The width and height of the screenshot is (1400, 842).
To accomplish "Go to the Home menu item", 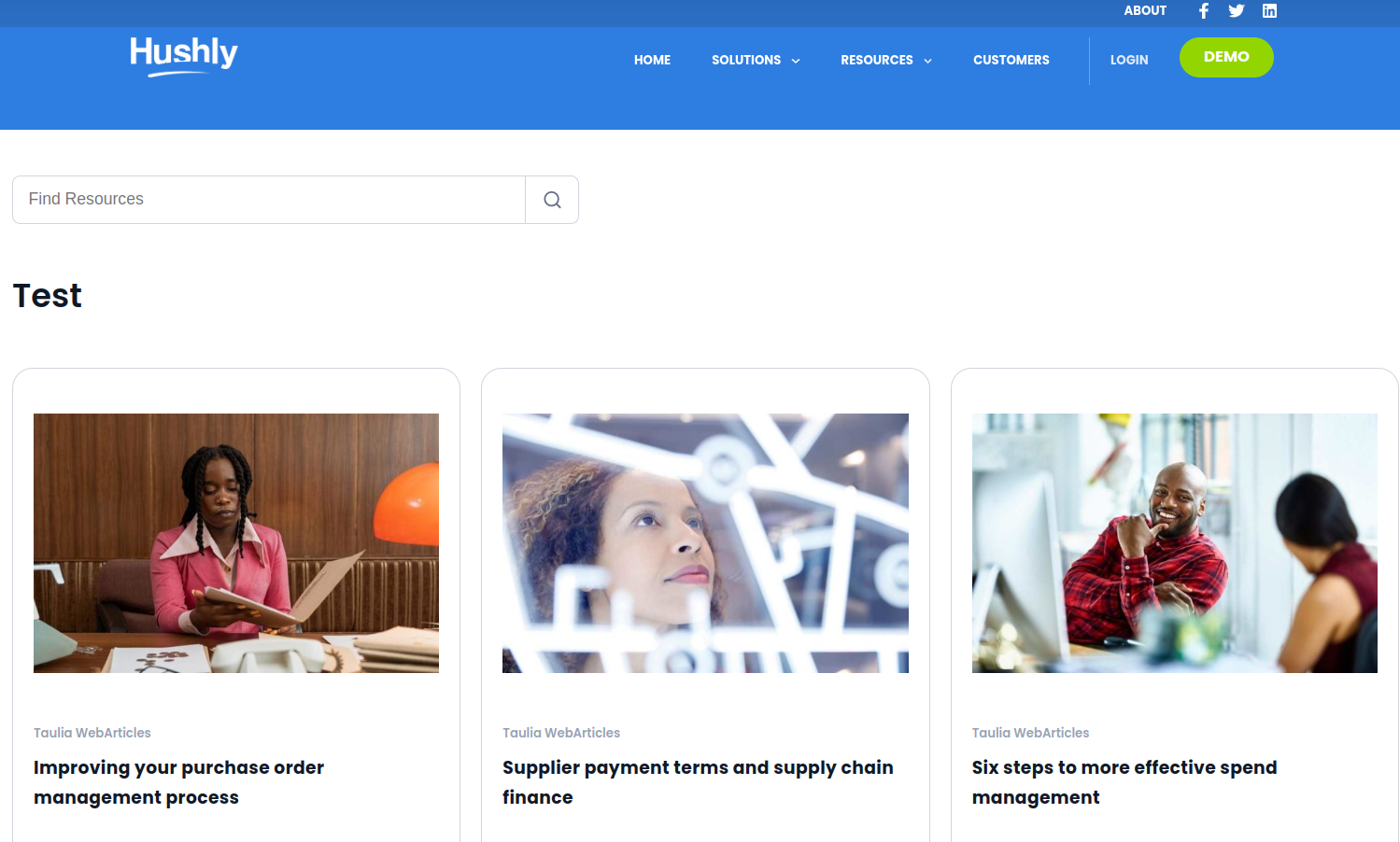I will pyautogui.click(x=652, y=60).
